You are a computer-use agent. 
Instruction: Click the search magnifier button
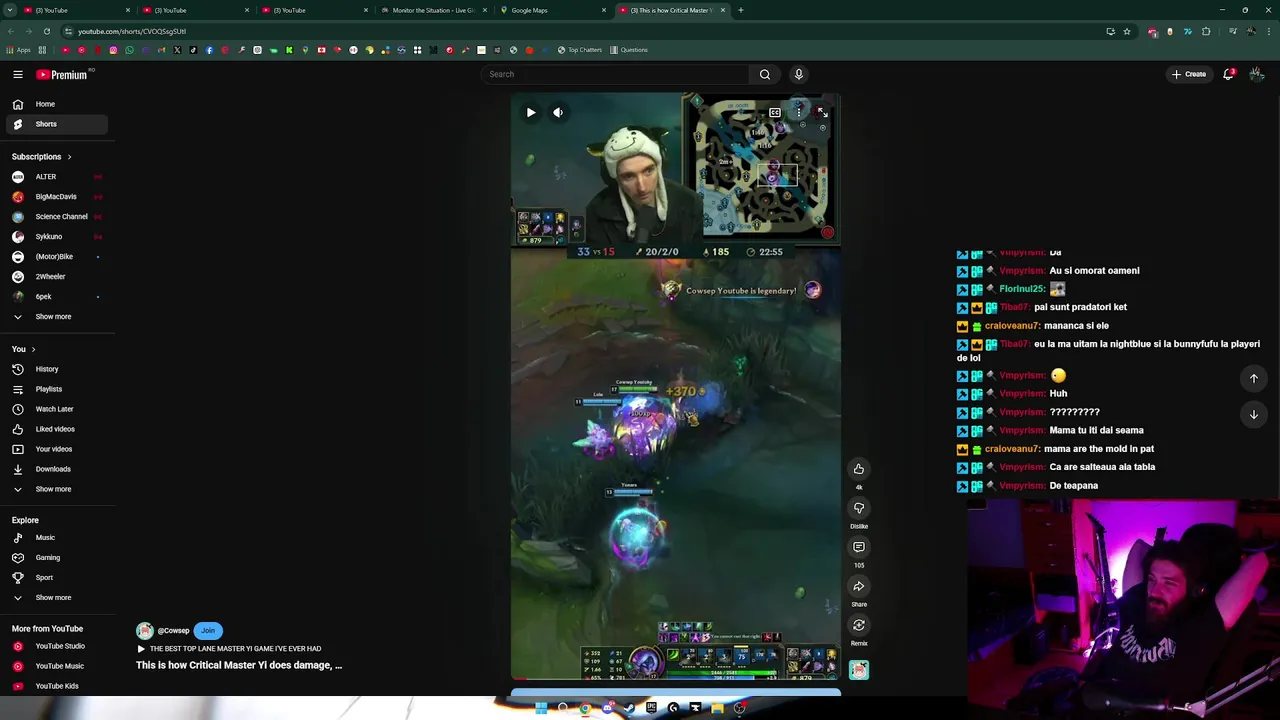coord(765,74)
